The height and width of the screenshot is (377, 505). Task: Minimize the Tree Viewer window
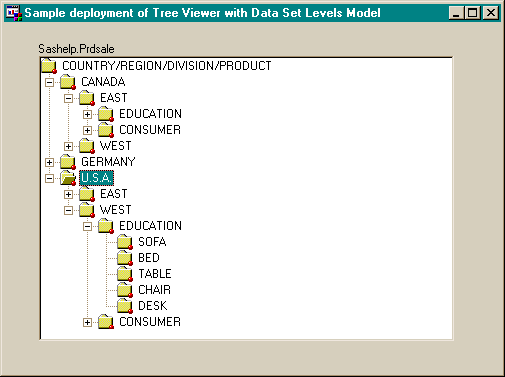coord(456,13)
